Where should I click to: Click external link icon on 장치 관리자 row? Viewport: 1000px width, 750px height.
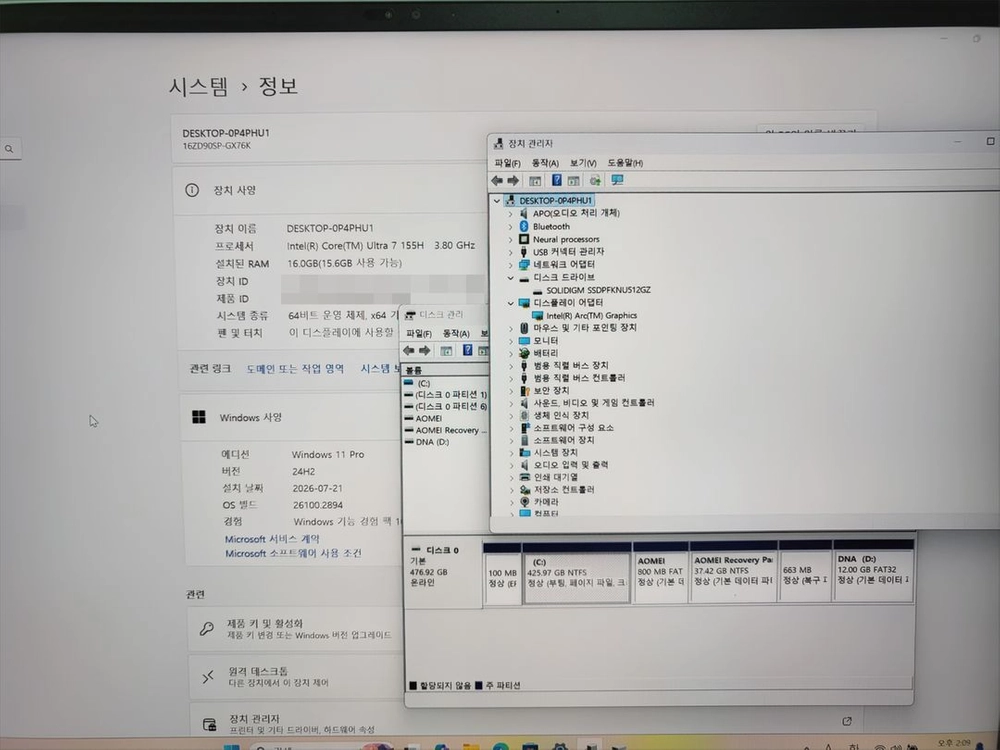pyautogui.click(x=847, y=721)
